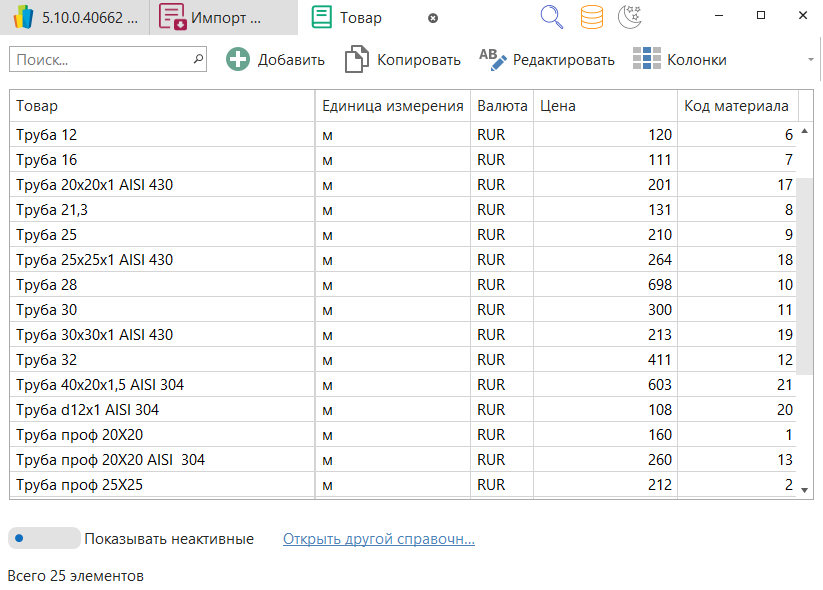Sort by the Код материала column header

(x=736, y=106)
